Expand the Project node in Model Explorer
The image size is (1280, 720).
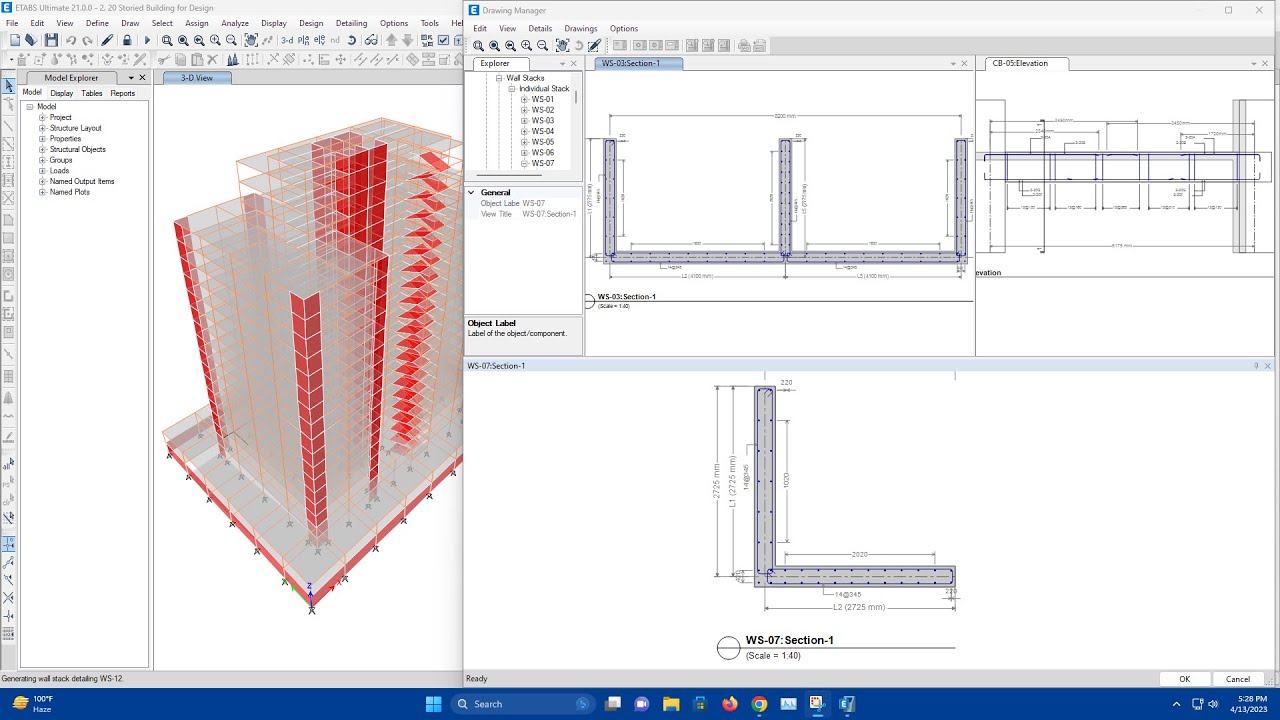tap(43, 117)
